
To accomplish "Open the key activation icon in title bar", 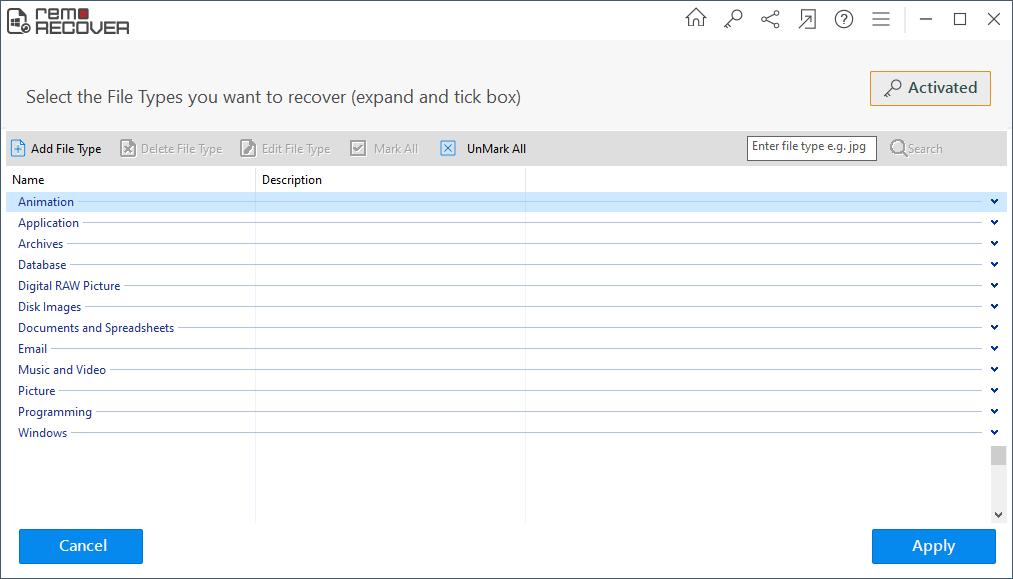I will pos(733,19).
